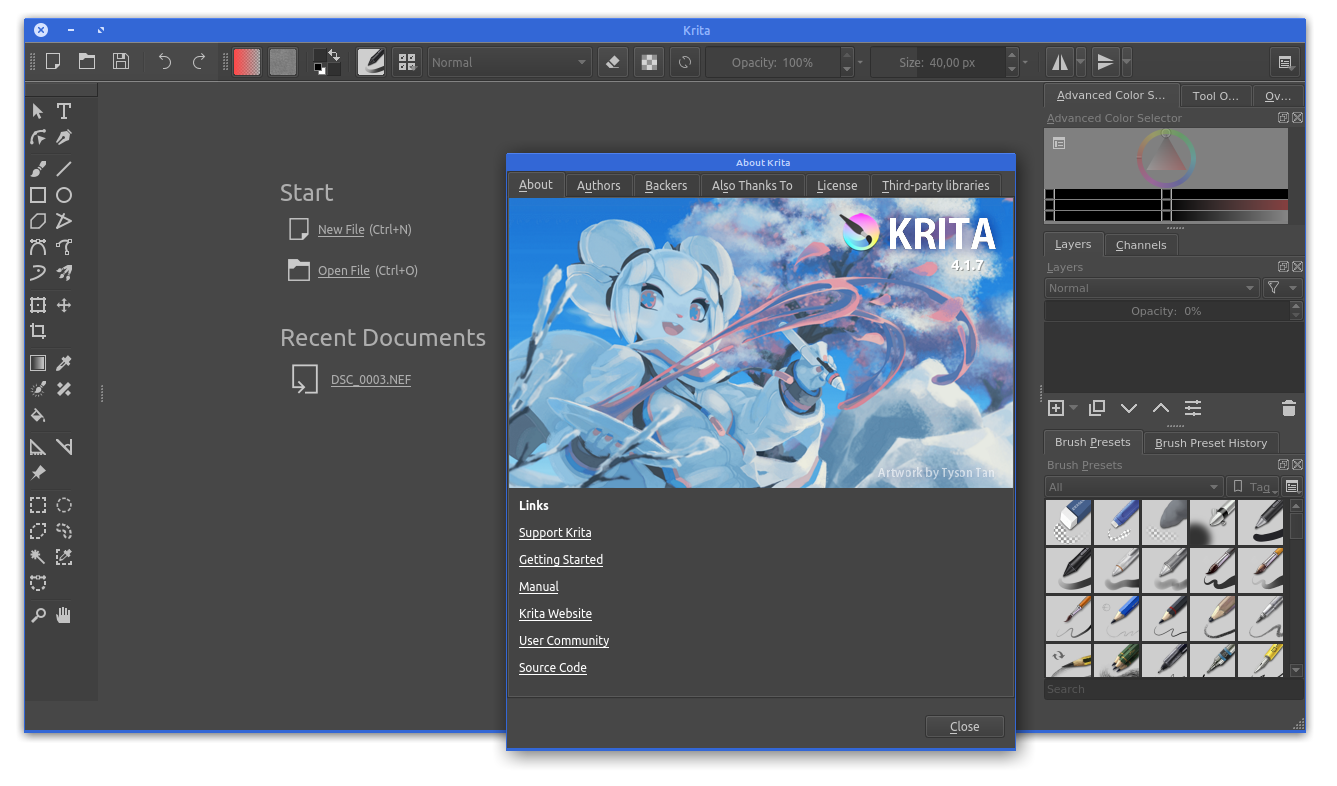This screenshot has width=1337, height=786.
Task: Toggle the vertical mirror tool
Action: pyautogui.click(x=1105, y=62)
